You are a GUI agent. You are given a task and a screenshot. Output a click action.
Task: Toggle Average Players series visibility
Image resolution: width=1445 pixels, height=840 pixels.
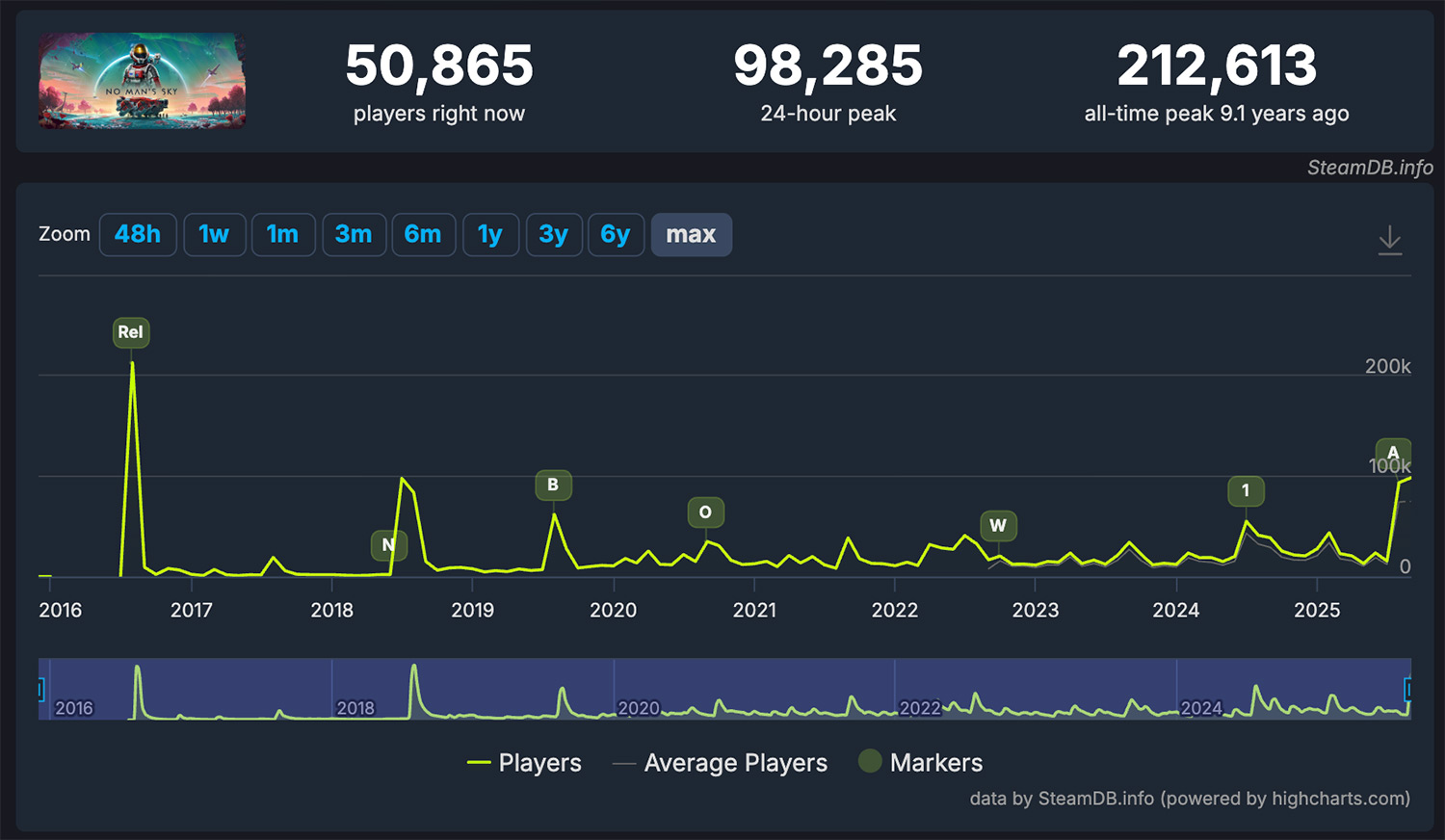pos(721,763)
